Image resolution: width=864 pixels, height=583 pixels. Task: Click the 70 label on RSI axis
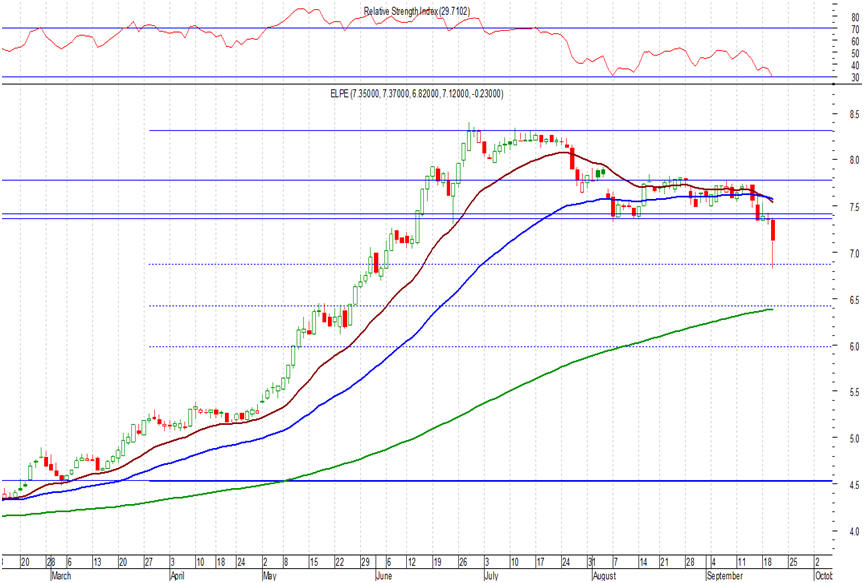click(x=855, y=30)
